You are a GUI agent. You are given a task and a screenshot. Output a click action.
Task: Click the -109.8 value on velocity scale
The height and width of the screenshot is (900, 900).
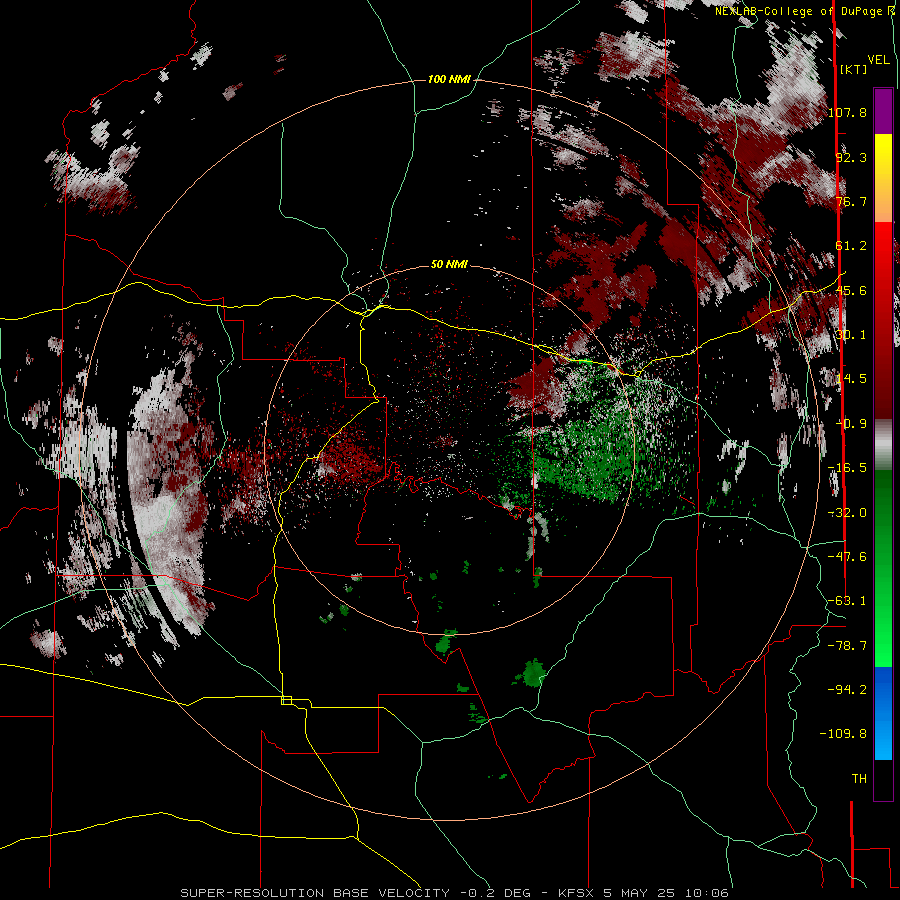pos(843,734)
